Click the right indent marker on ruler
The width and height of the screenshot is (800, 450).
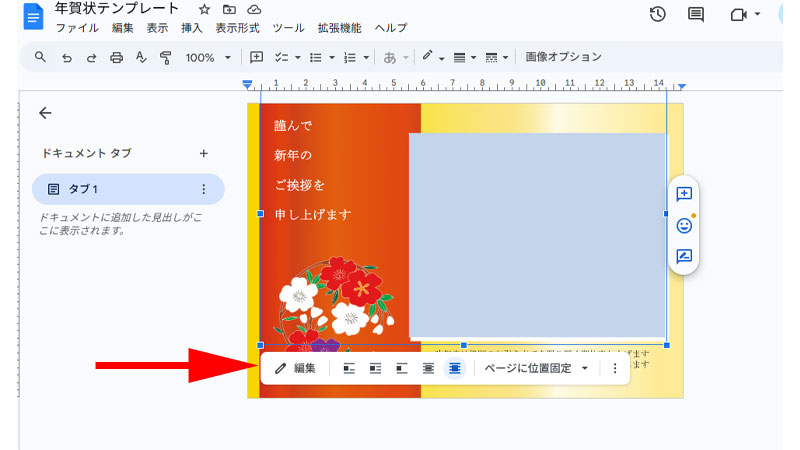click(x=682, y=86)
